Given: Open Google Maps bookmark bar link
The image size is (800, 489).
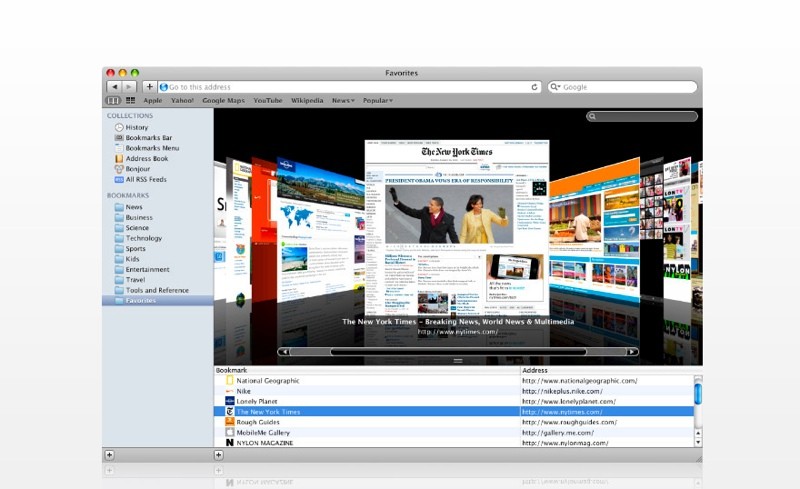Looking at the screenshot, I should pos(223,101).
